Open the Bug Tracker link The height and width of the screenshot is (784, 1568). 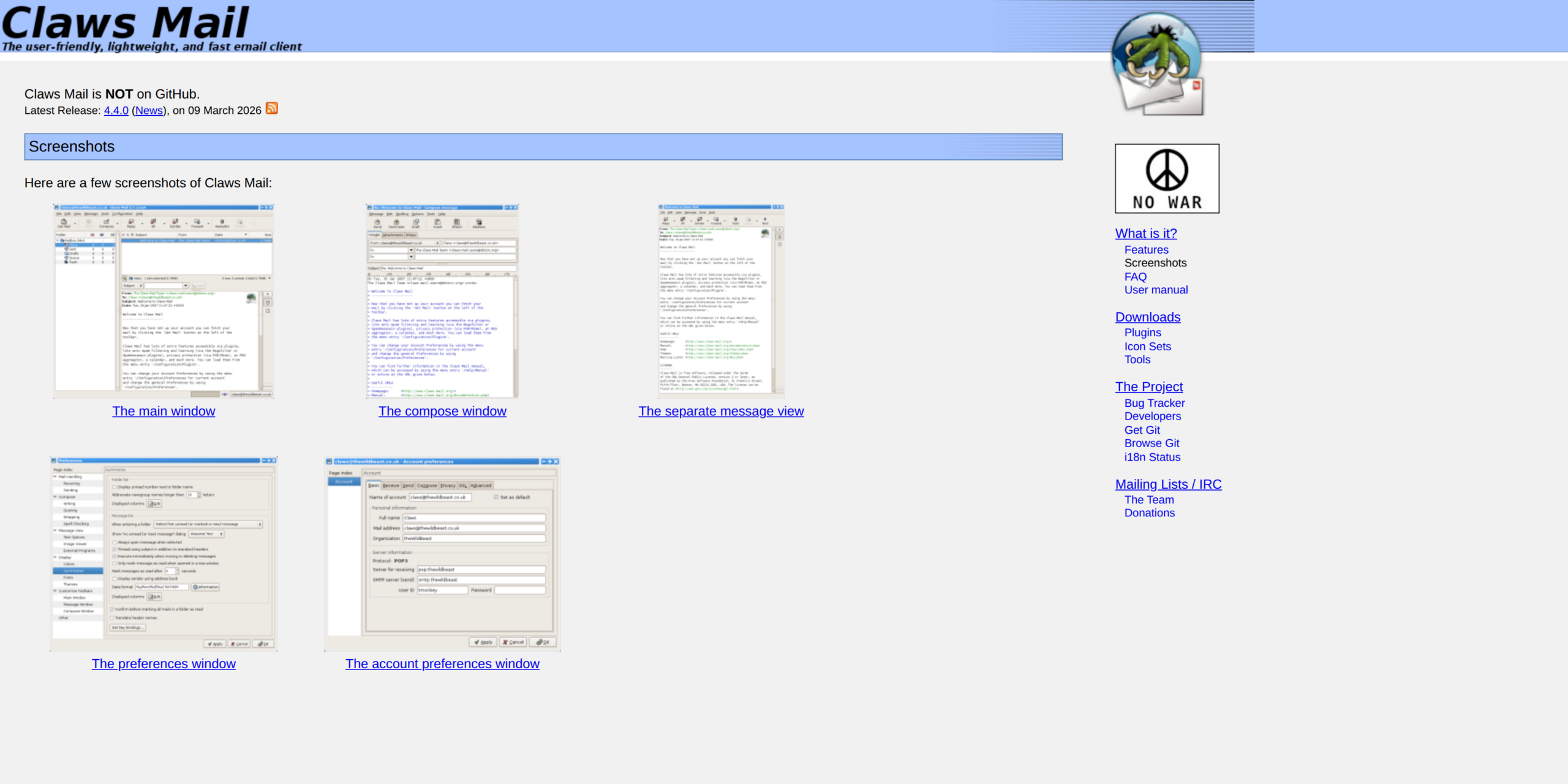(x=1155, y=403)
